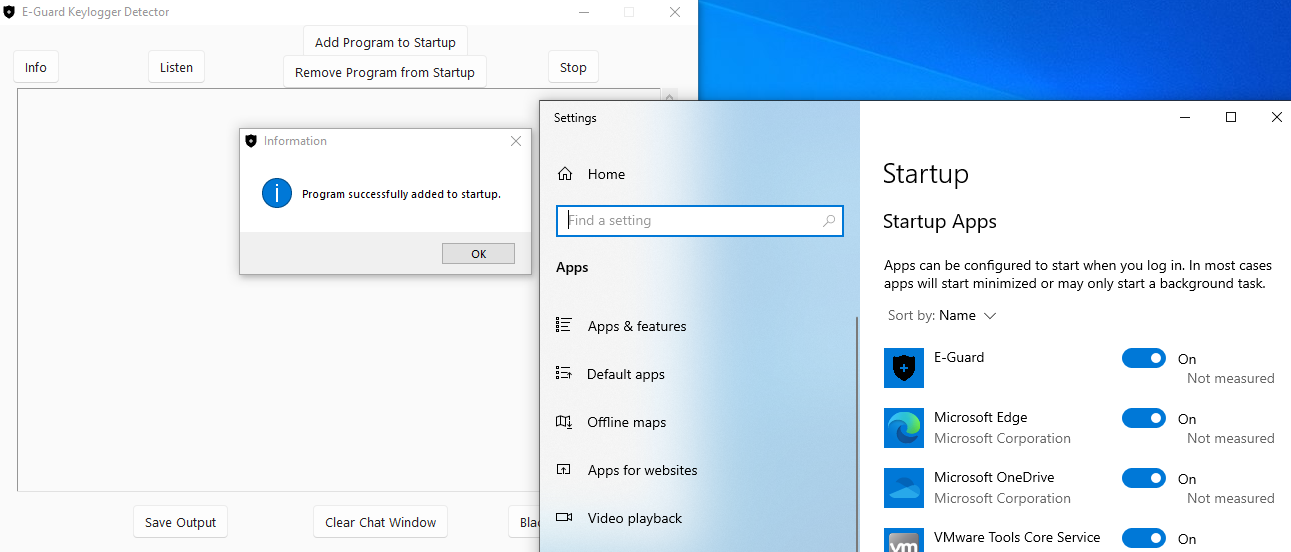Click "Microsoft Corporation" under Microsoft Edge
The width and height of the screenshot is (1291, 552).
[1002, 438]
